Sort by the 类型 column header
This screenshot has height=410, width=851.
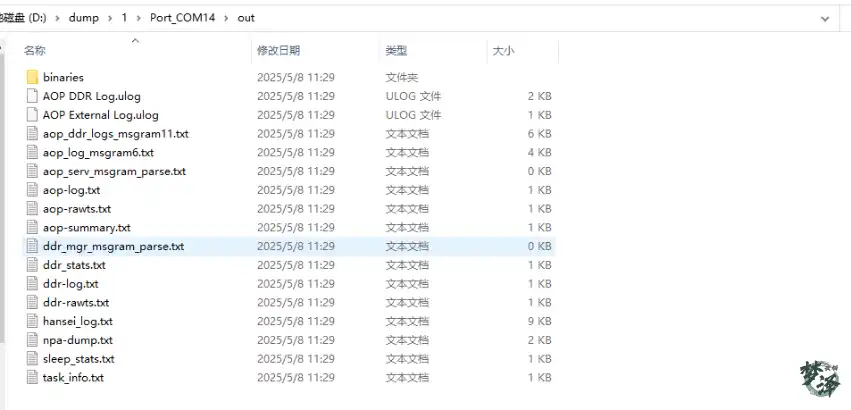pos(396,50)
